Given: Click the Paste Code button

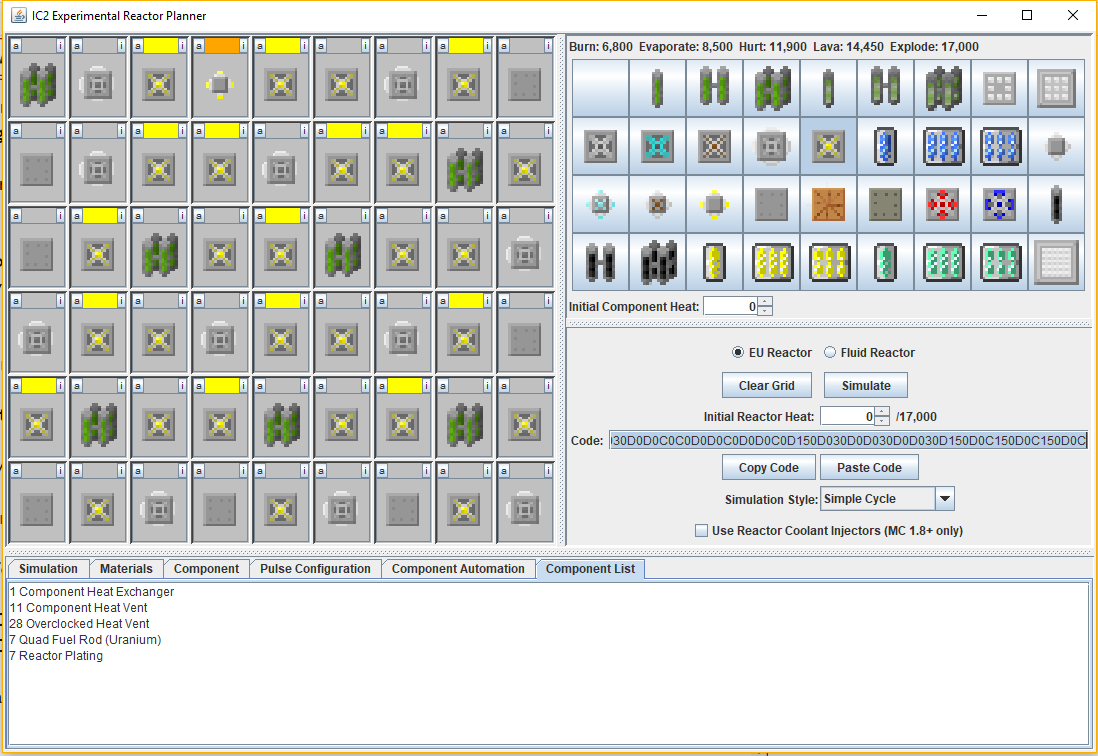Looking at the screenshot, I should [x=869, y=468].
